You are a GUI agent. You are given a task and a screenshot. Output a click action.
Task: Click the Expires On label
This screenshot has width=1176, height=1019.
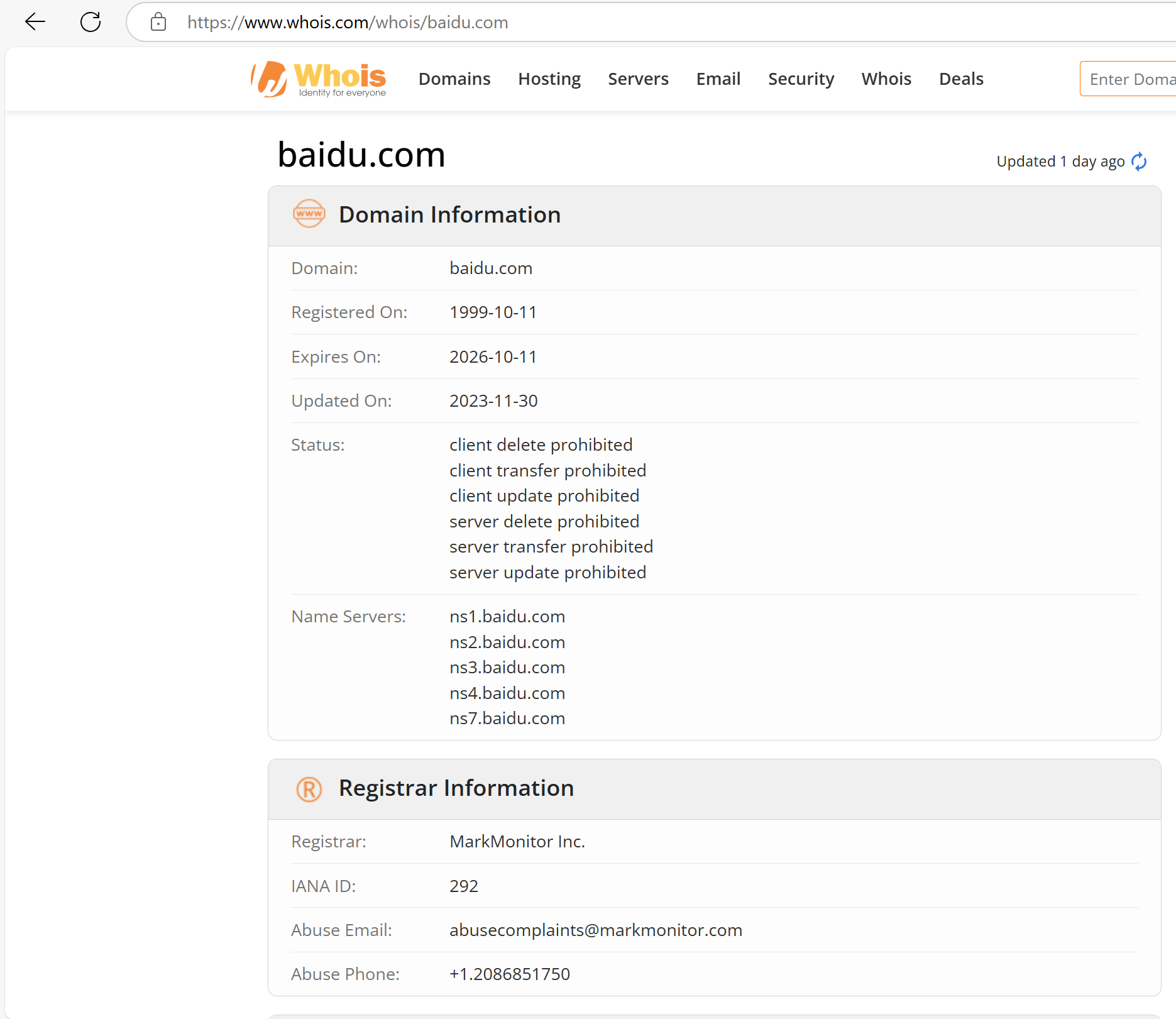(x=336, y=357)
